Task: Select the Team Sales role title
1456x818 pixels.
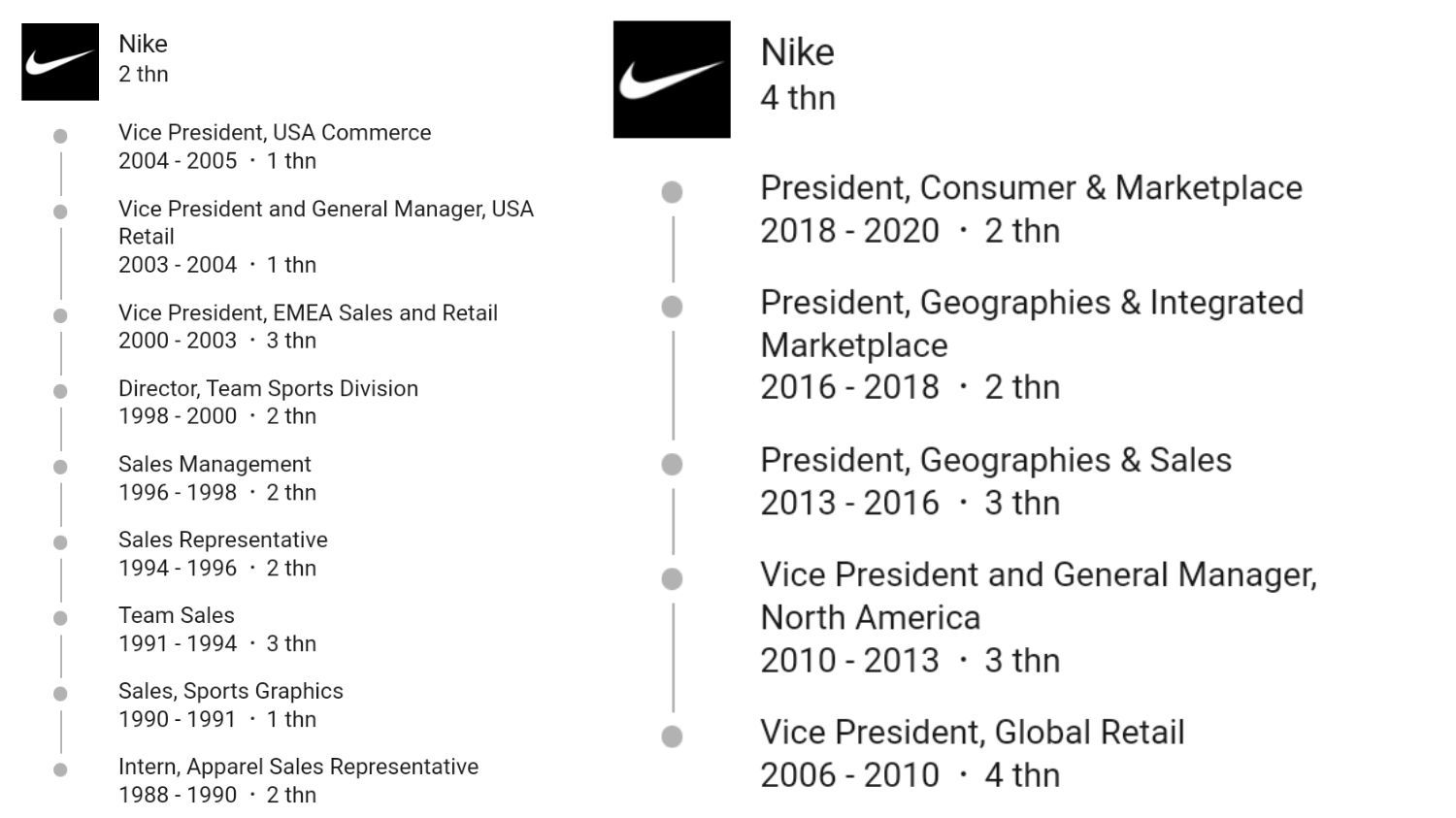Action: (x=177, y=615)
